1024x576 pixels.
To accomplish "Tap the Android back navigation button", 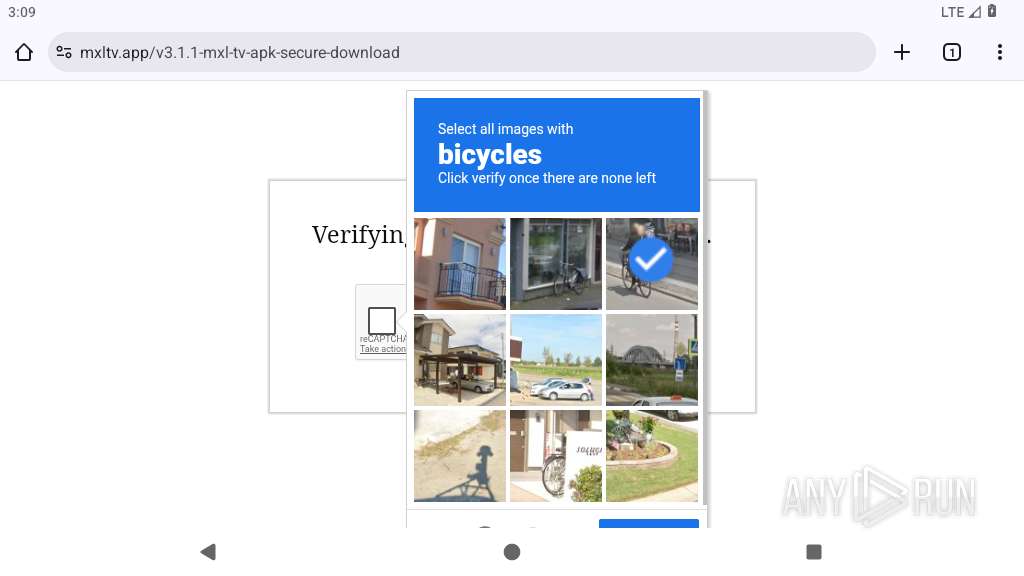I will [x=208, y=552].
